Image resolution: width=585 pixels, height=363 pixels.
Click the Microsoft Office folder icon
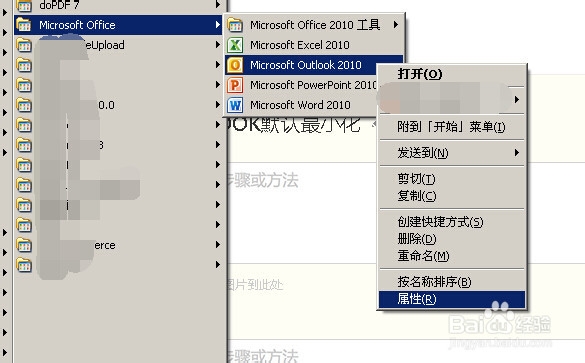point(24,25)
